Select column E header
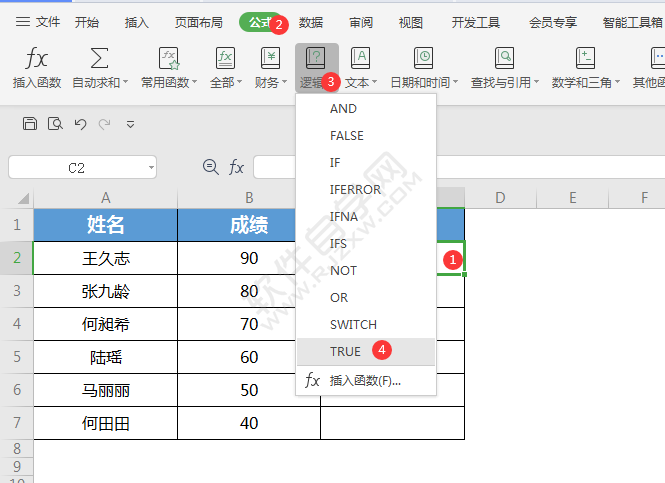 [x=573, y=198]
